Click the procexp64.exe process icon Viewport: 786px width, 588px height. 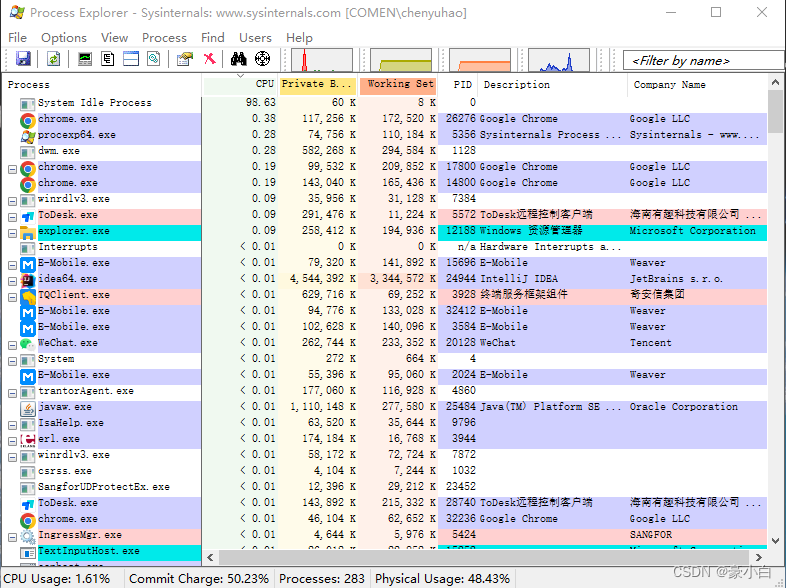(28, 135)
